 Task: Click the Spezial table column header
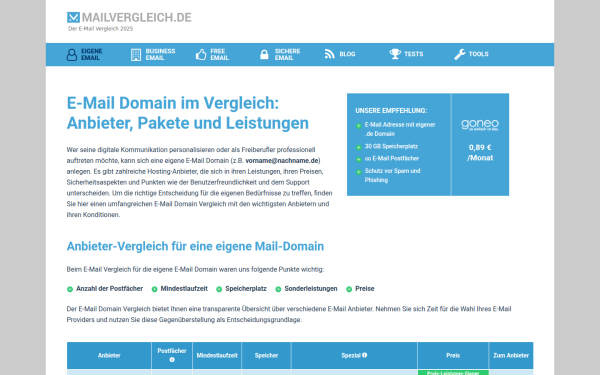(x=354, y=355)
